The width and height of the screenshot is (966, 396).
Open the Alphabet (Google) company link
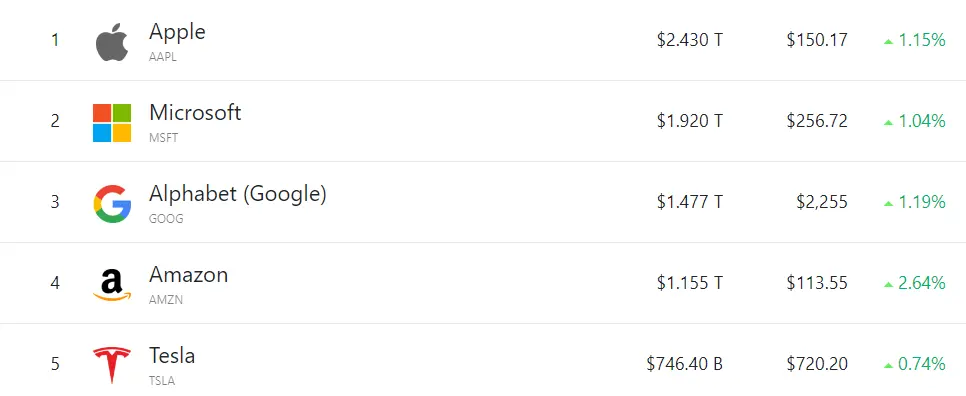click(238, 194)
